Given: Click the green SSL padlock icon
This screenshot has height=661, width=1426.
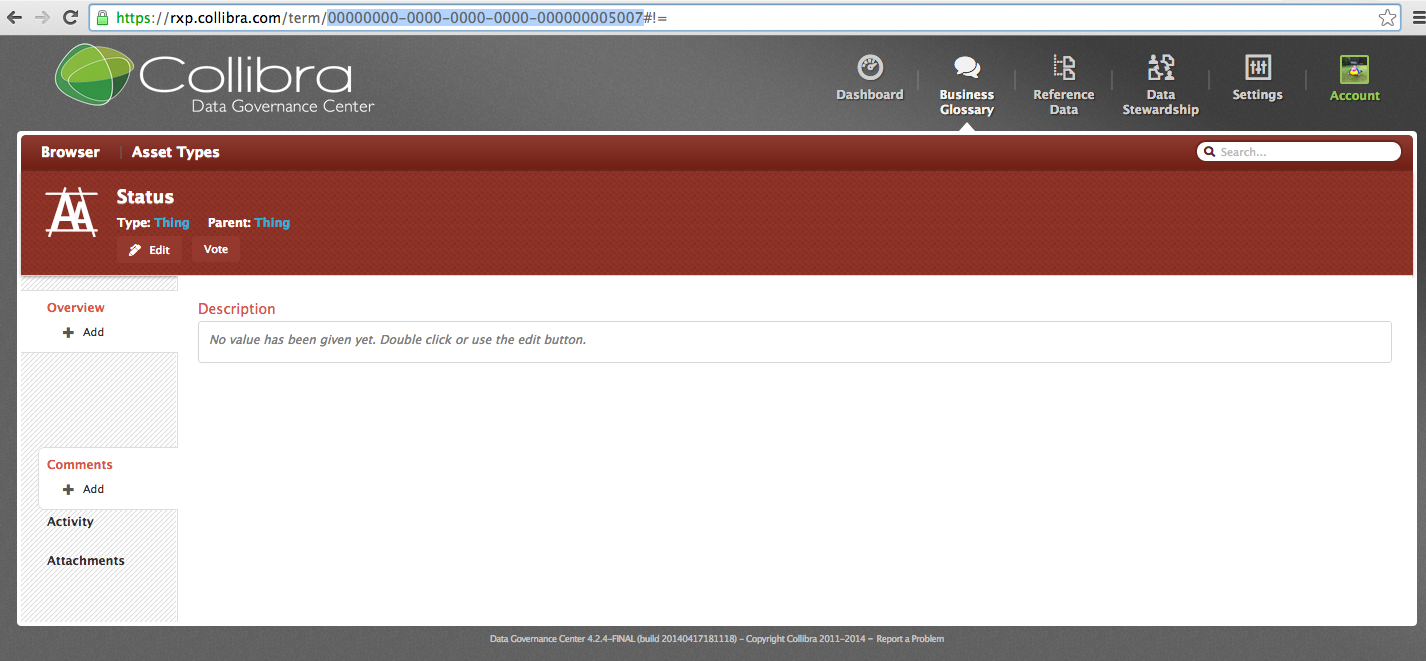Looking at the screenshot, I should (x=101, y=17).
